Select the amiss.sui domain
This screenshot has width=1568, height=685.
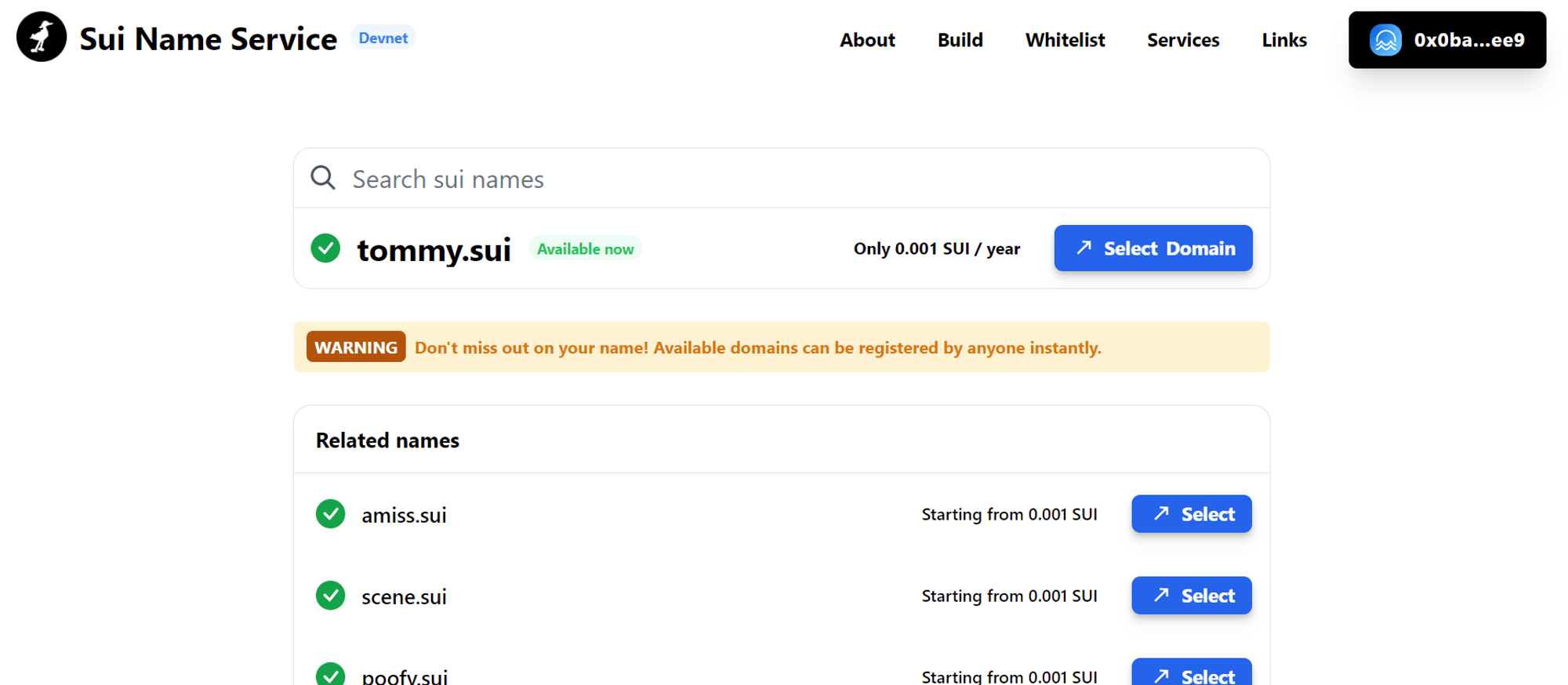[1192, 514]
